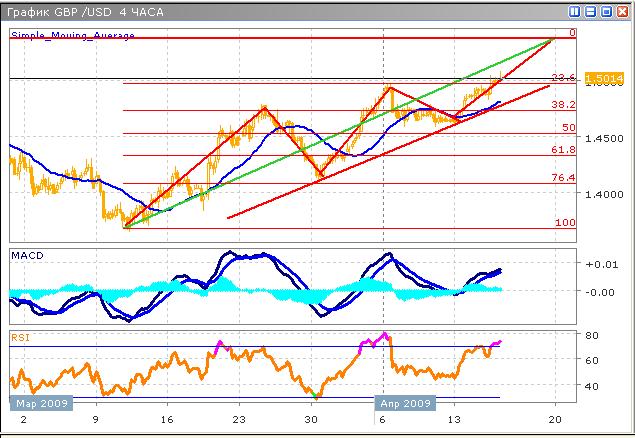The height and width of the screenshot is (438, 635).
Task: Select the Fibonacci 100 level label
Action: [x=565, y=222]
